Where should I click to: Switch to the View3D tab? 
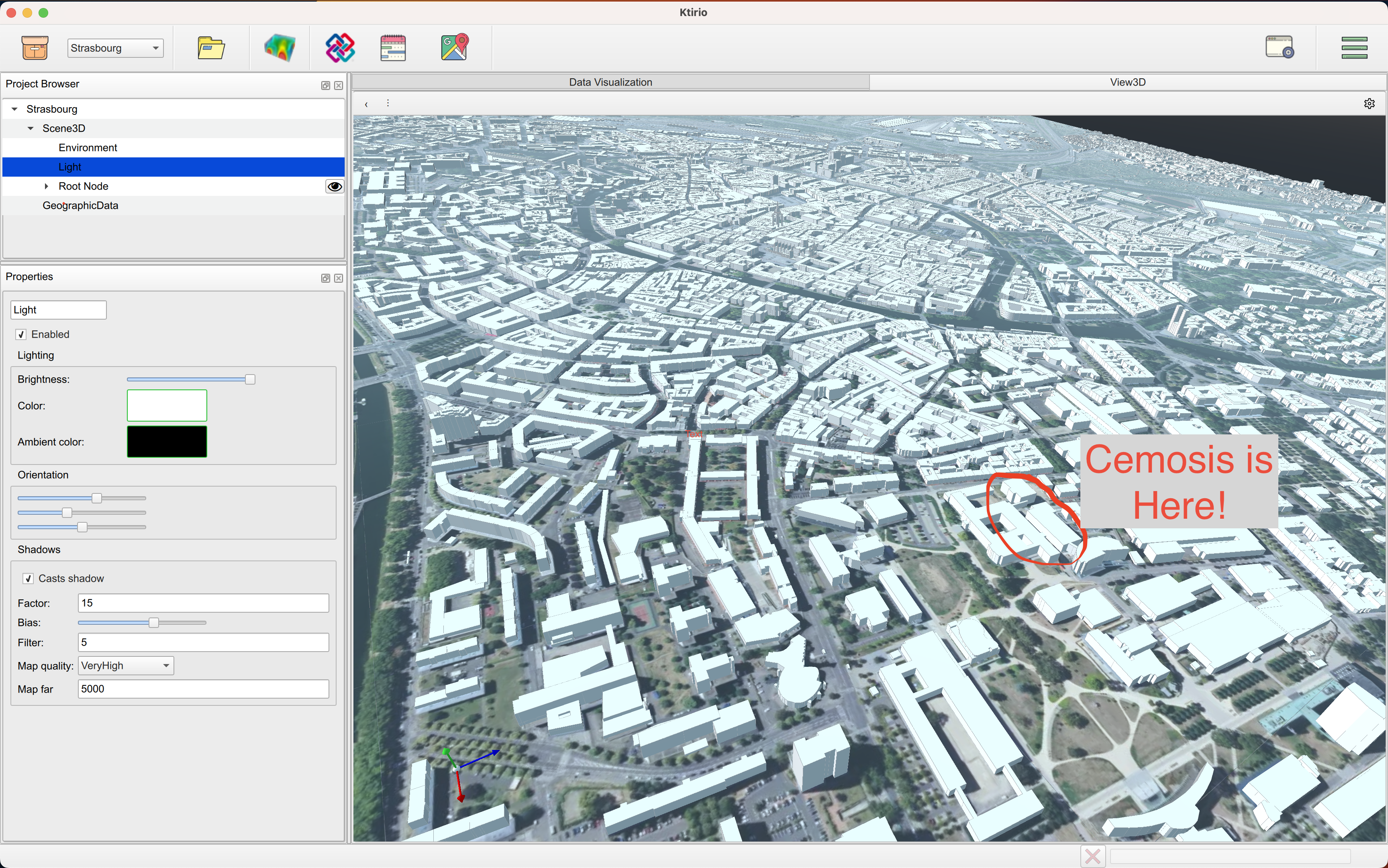(x=1128, y=82)
